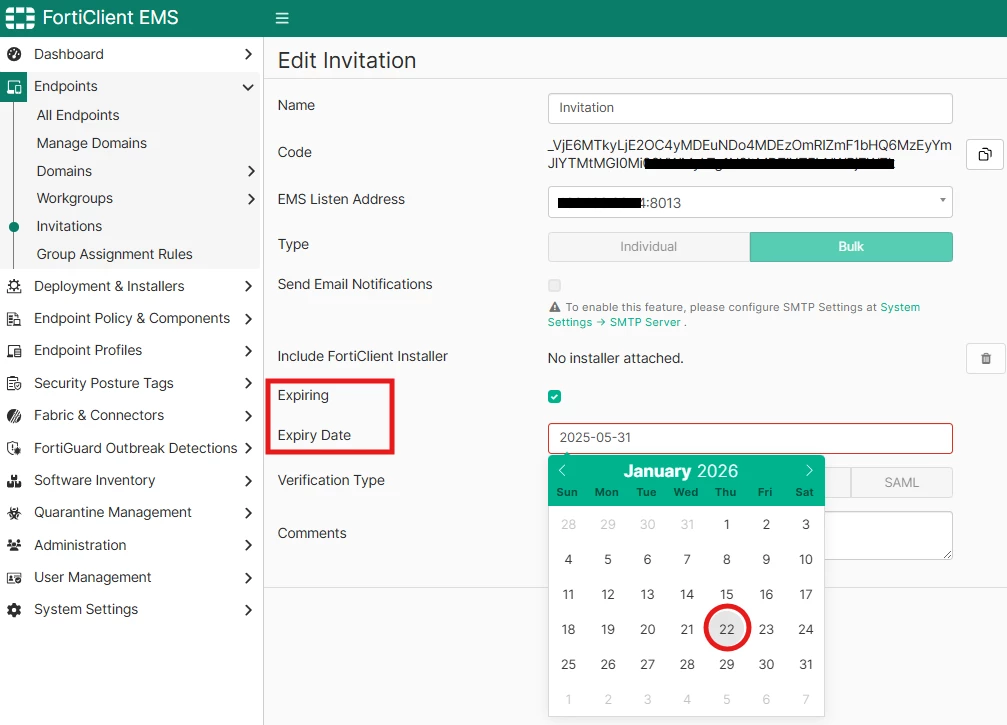The width and height of the screenshot is (1007, 725).
Task: Click the Quarantine Management biohazard icon
Action: click(13, 512)
